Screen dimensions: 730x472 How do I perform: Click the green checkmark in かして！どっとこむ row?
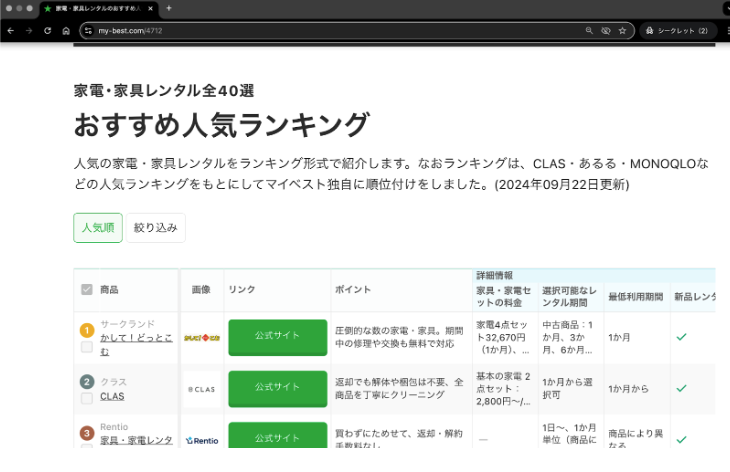(681, 337)
